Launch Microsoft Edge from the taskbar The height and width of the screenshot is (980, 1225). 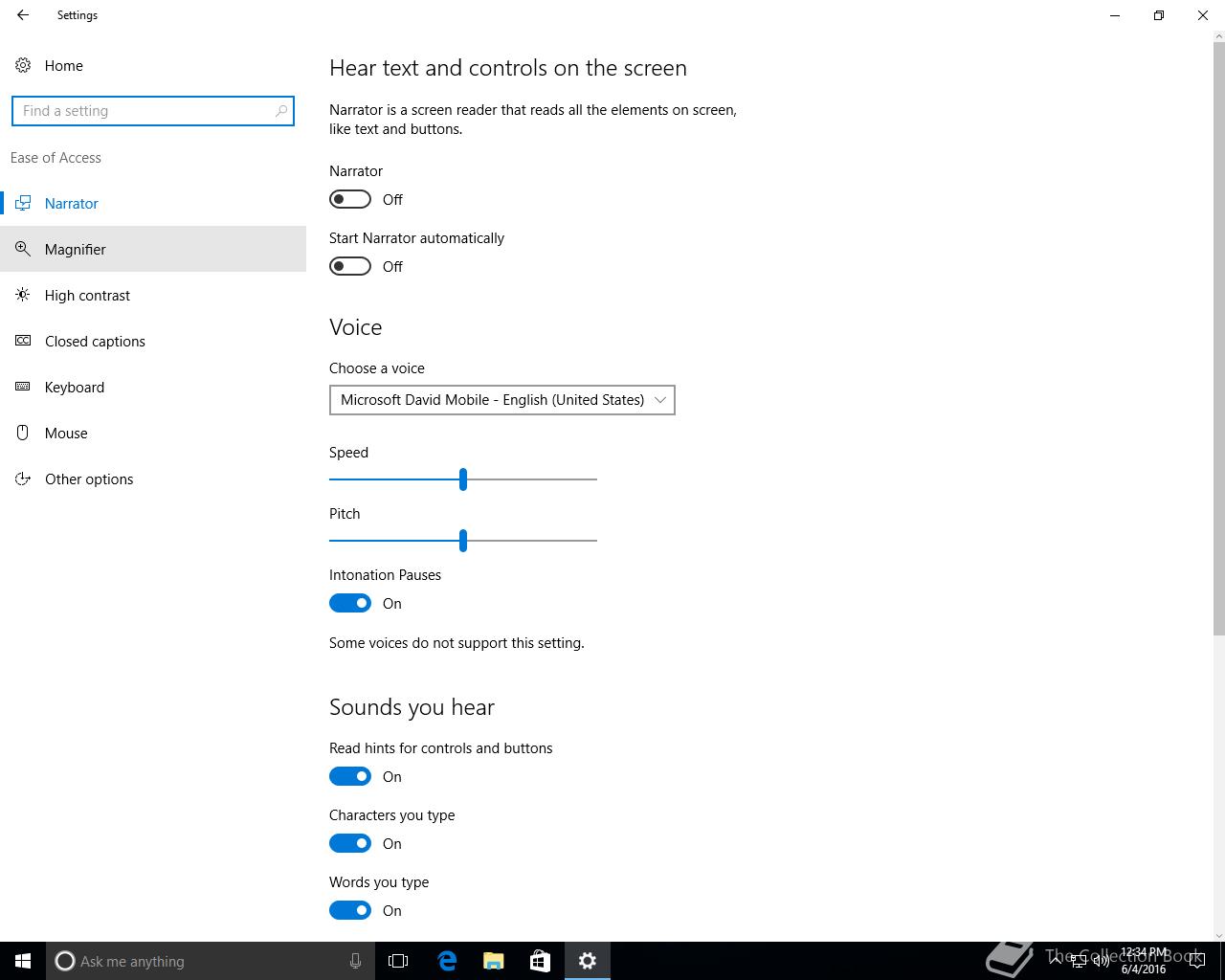(447, 961)
